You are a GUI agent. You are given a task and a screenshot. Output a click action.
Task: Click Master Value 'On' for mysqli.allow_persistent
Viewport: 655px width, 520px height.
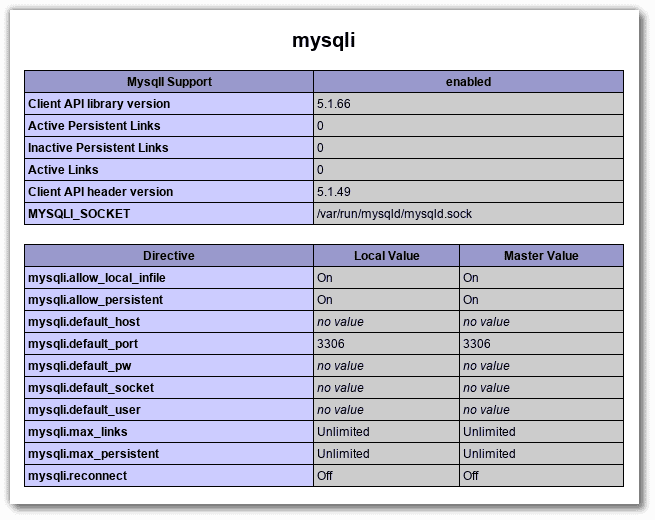coord(470,300)
